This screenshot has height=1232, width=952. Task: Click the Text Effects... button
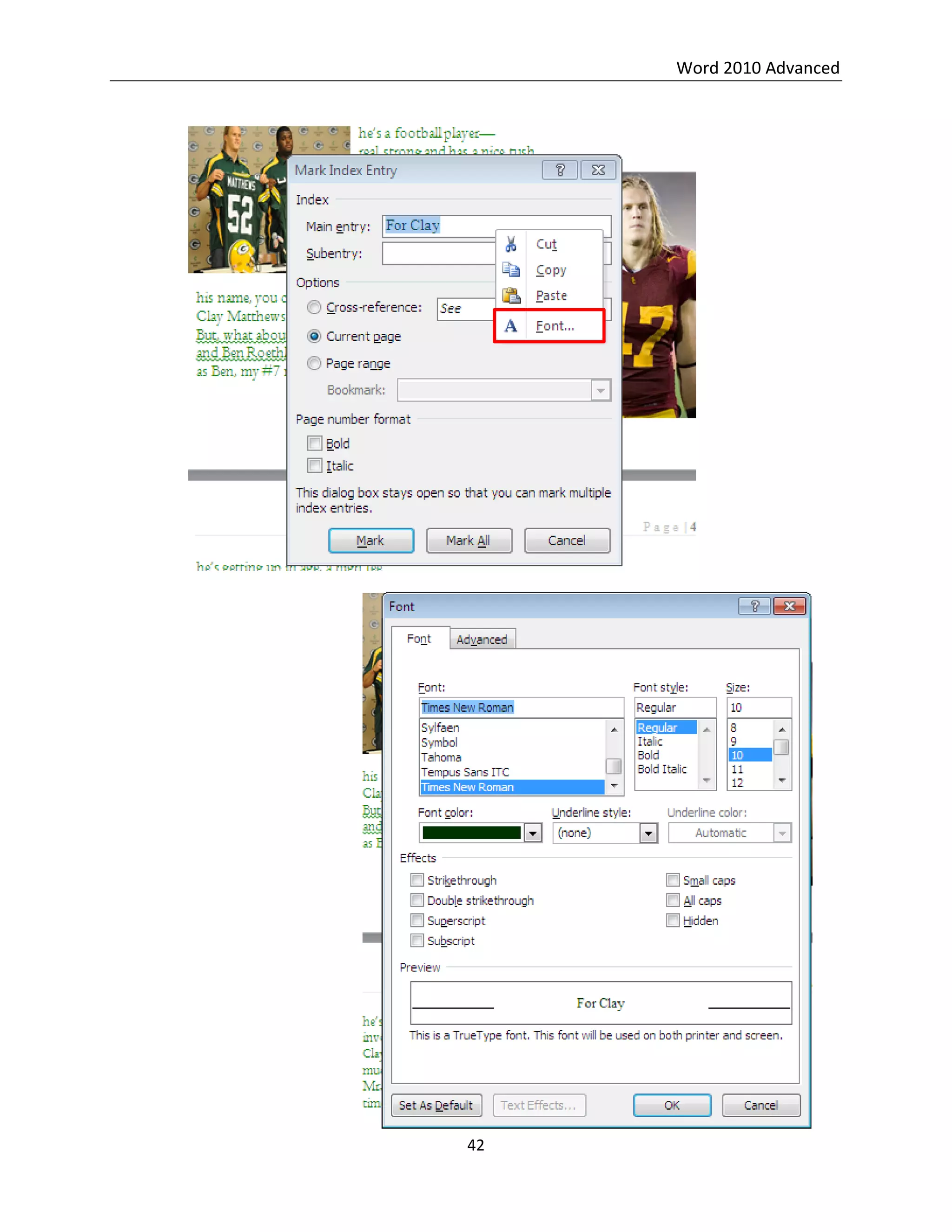(539, 1105)
